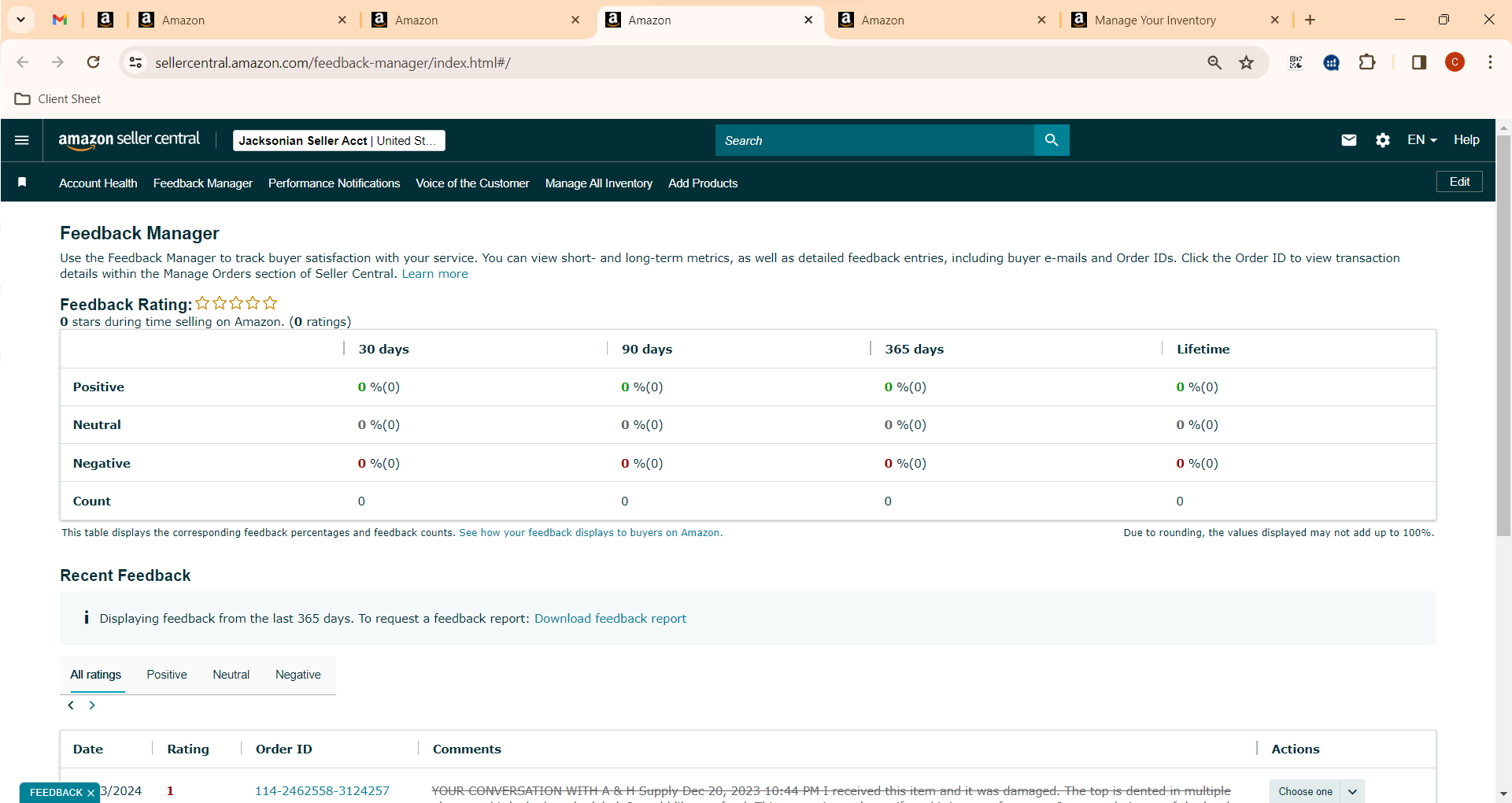Select the Positive feedback tab
This screenshot has height=803, width=1512.
pyautogui.click(x=167, y=675)
